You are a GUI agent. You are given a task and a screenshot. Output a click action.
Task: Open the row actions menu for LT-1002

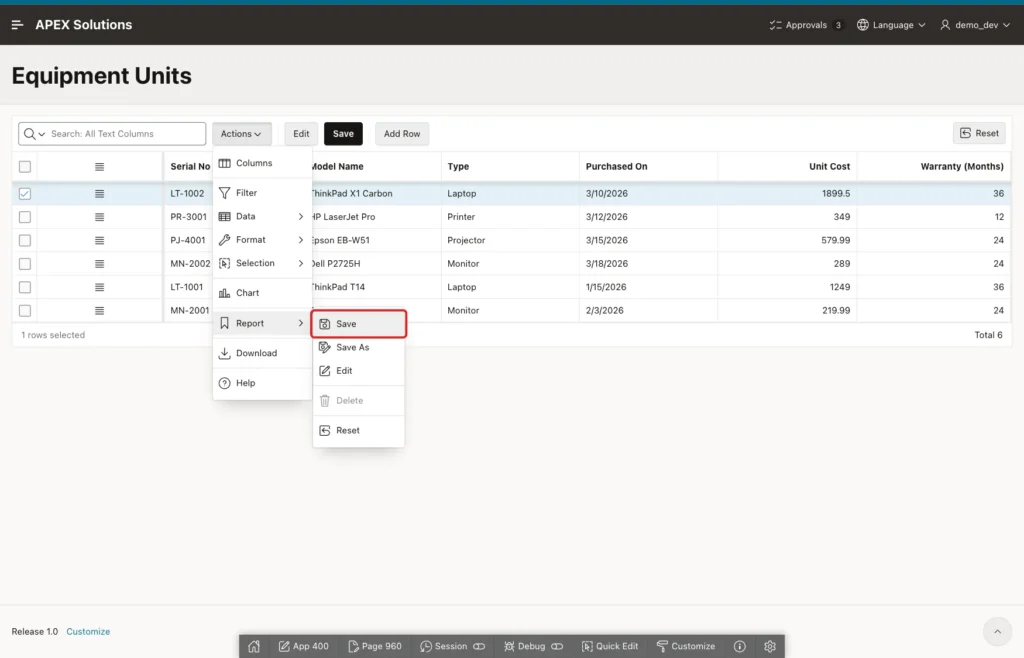99,193
